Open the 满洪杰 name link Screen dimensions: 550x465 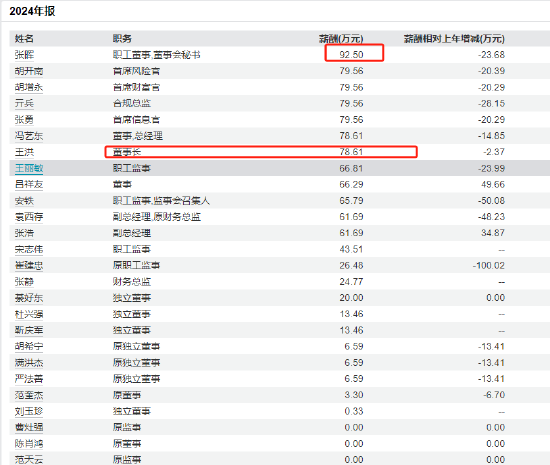29,363
